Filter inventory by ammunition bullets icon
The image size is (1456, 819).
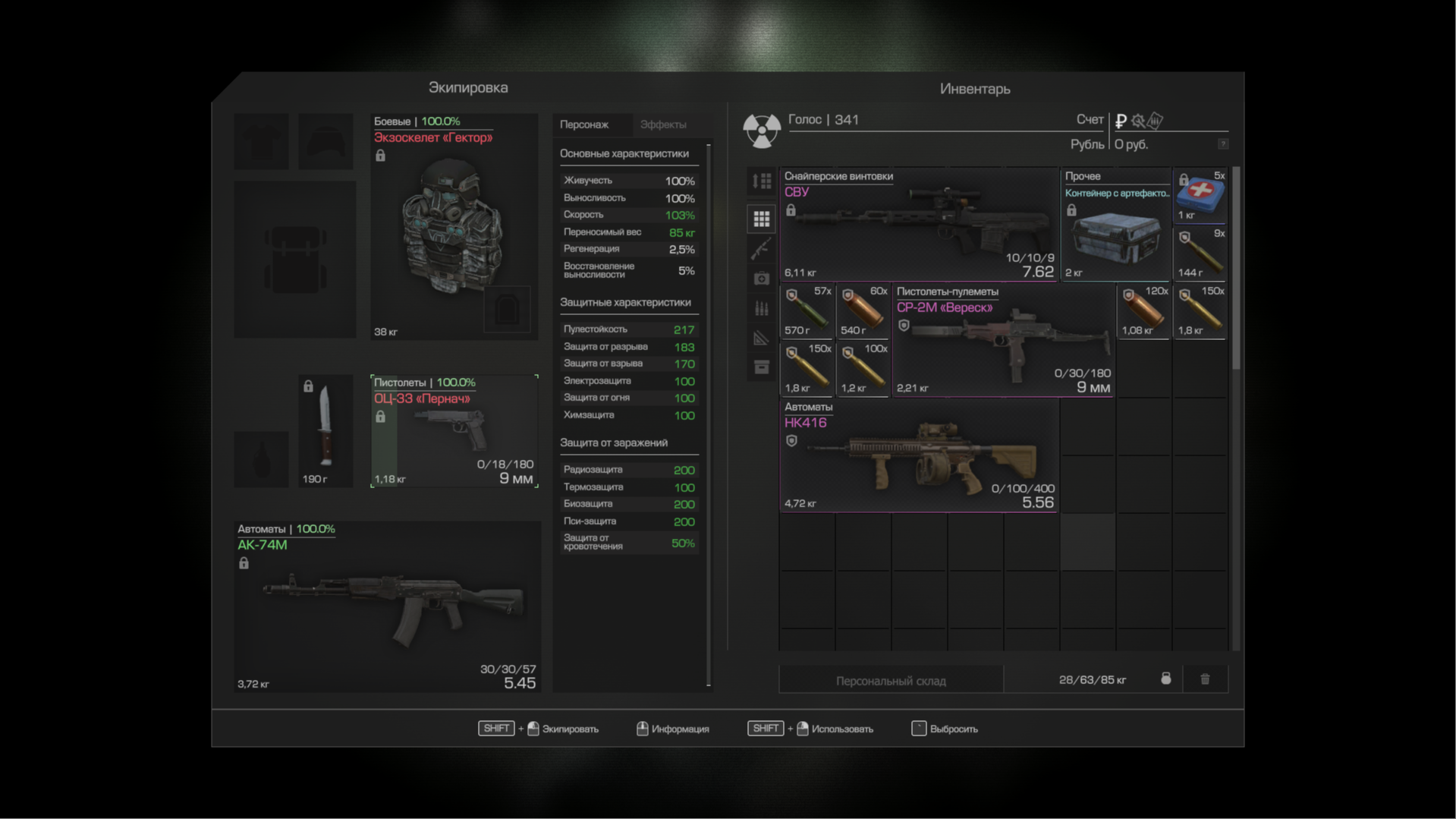click(x=762, y=308)
